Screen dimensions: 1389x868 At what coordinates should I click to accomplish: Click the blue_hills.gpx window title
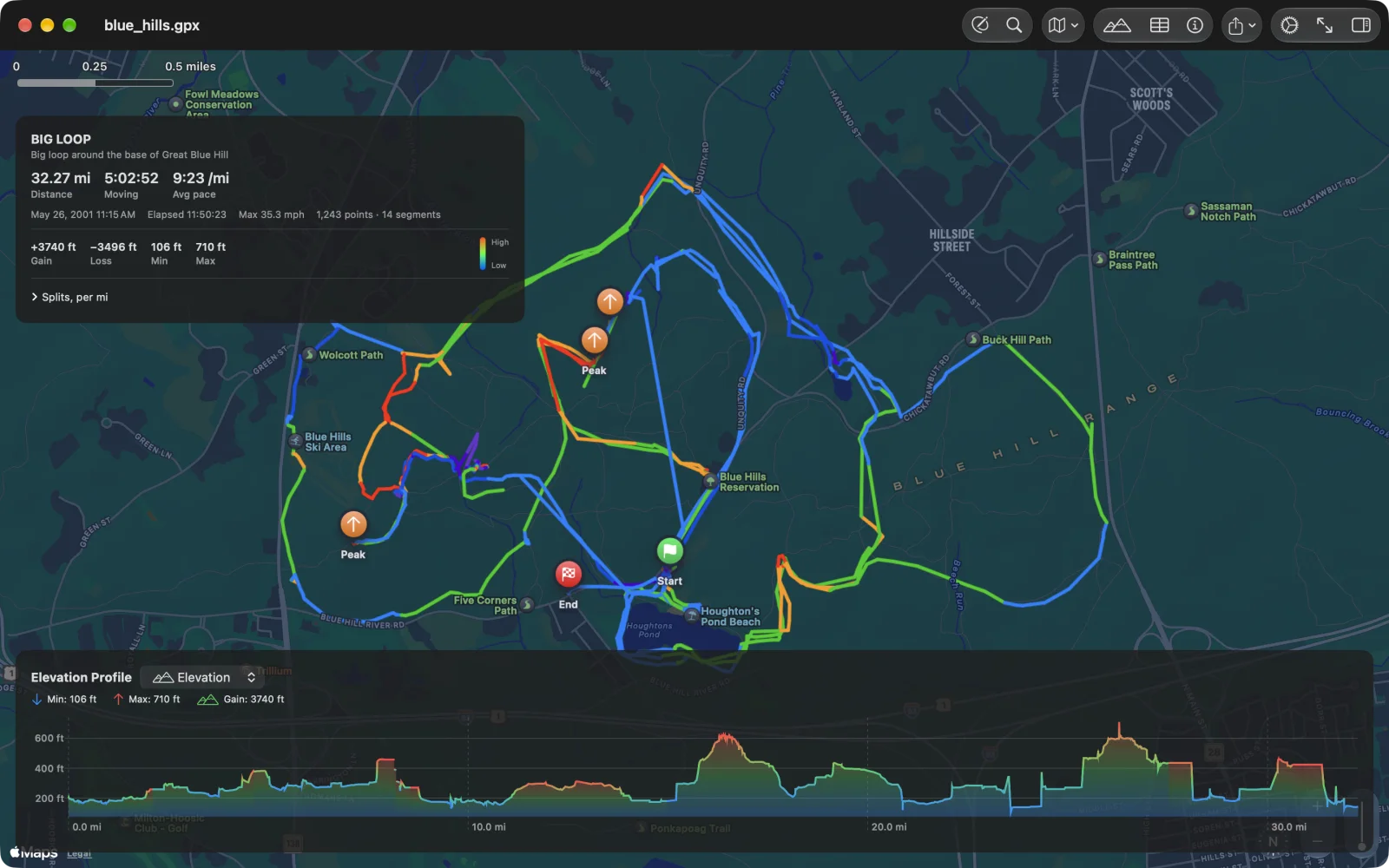click(152, 25)
